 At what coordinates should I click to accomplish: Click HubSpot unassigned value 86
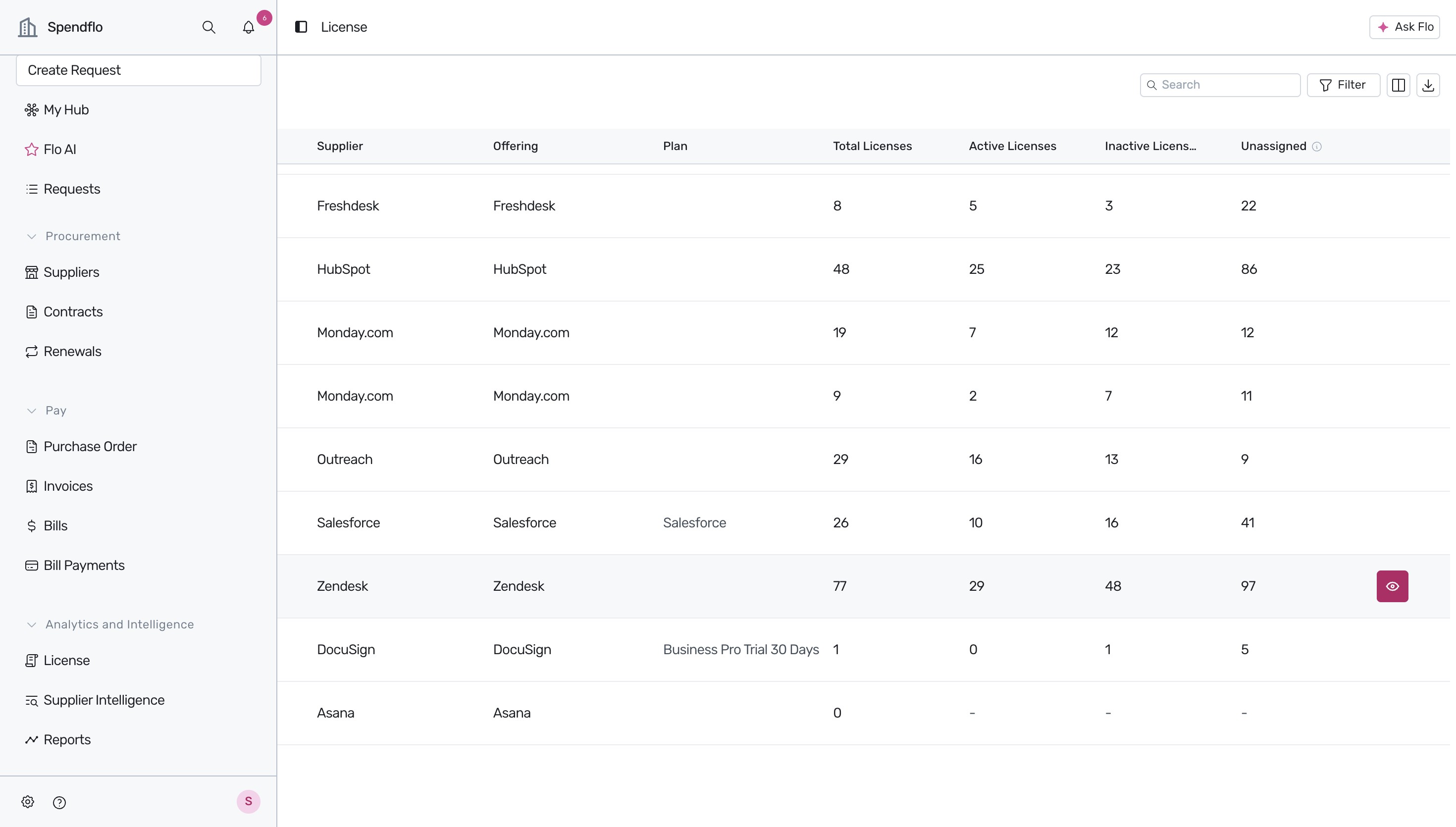[x=1248, y=269]
